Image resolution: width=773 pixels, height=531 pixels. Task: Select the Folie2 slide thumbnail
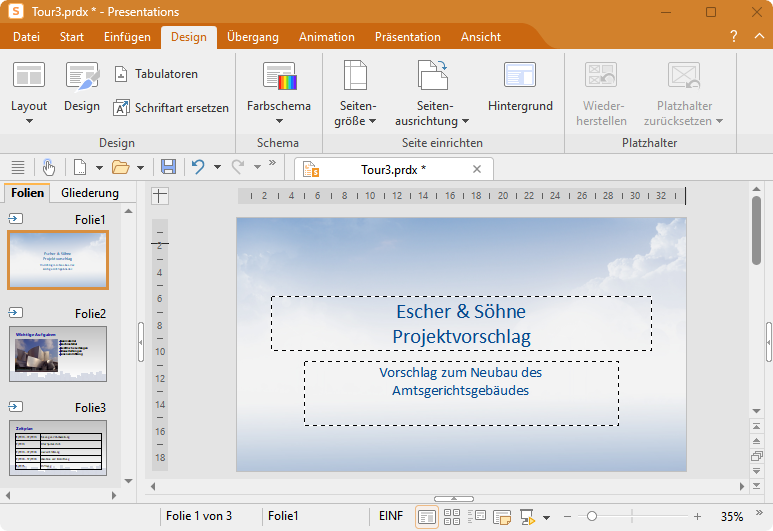point(58,354)
